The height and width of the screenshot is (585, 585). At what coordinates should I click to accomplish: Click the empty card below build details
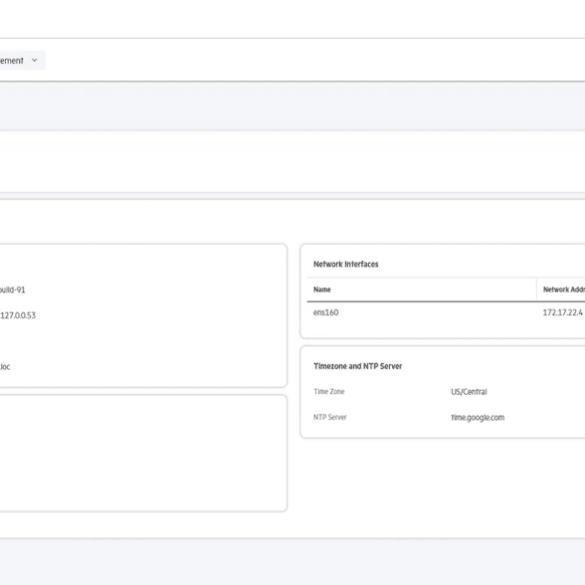click(143, 453)
